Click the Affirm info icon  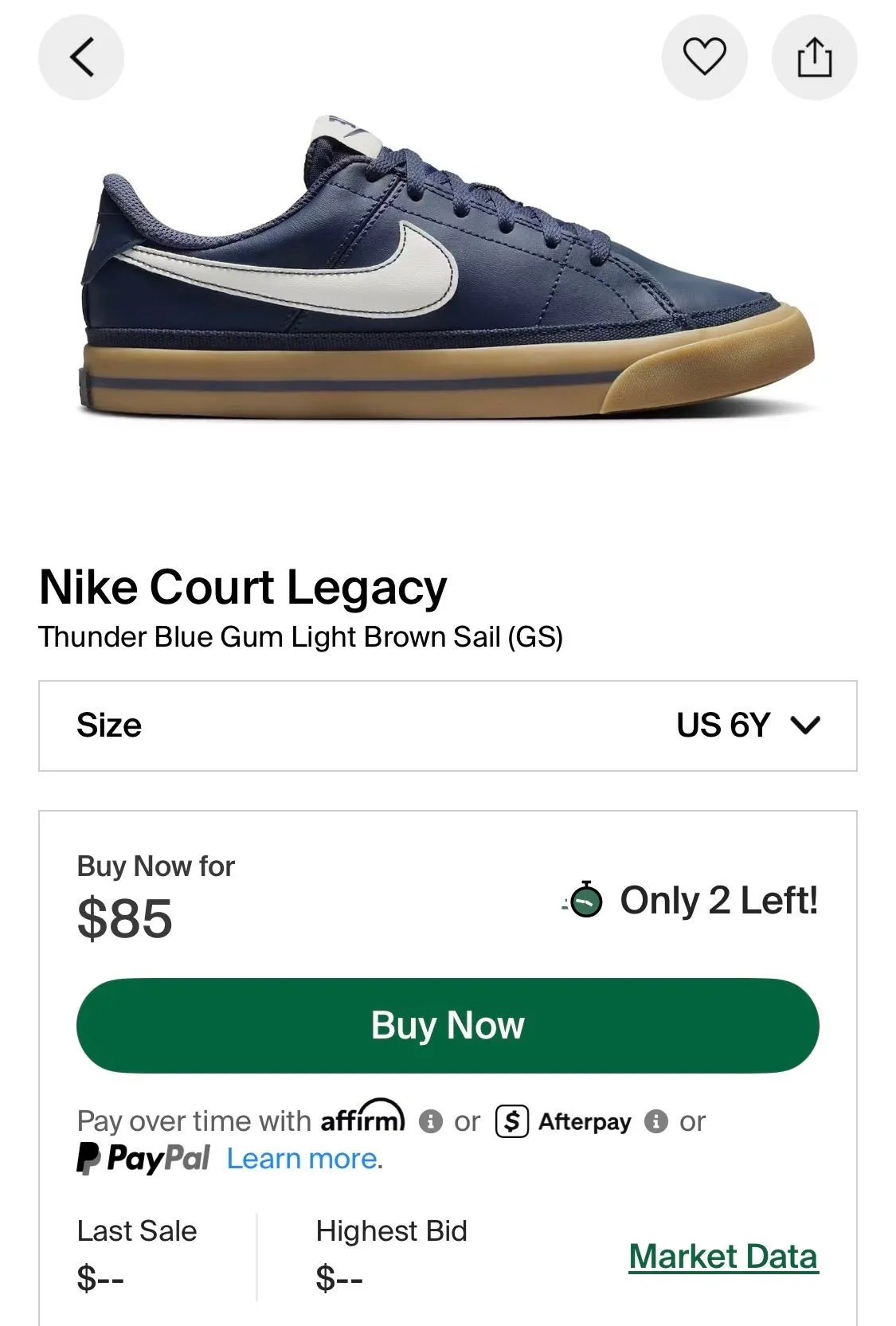click(430, 1121)
